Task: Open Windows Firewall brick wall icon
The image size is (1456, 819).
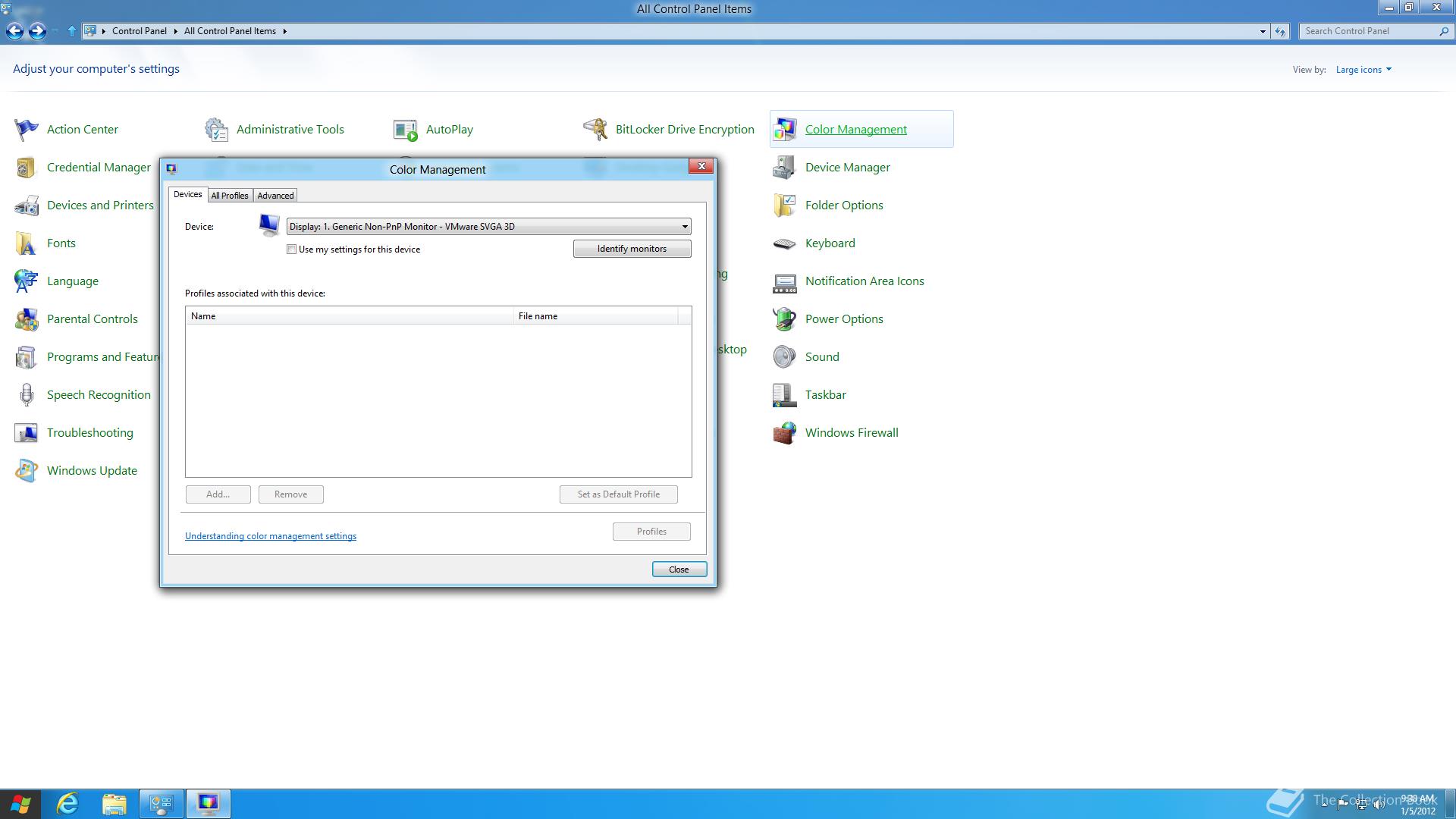Action: tap(784, 433)
